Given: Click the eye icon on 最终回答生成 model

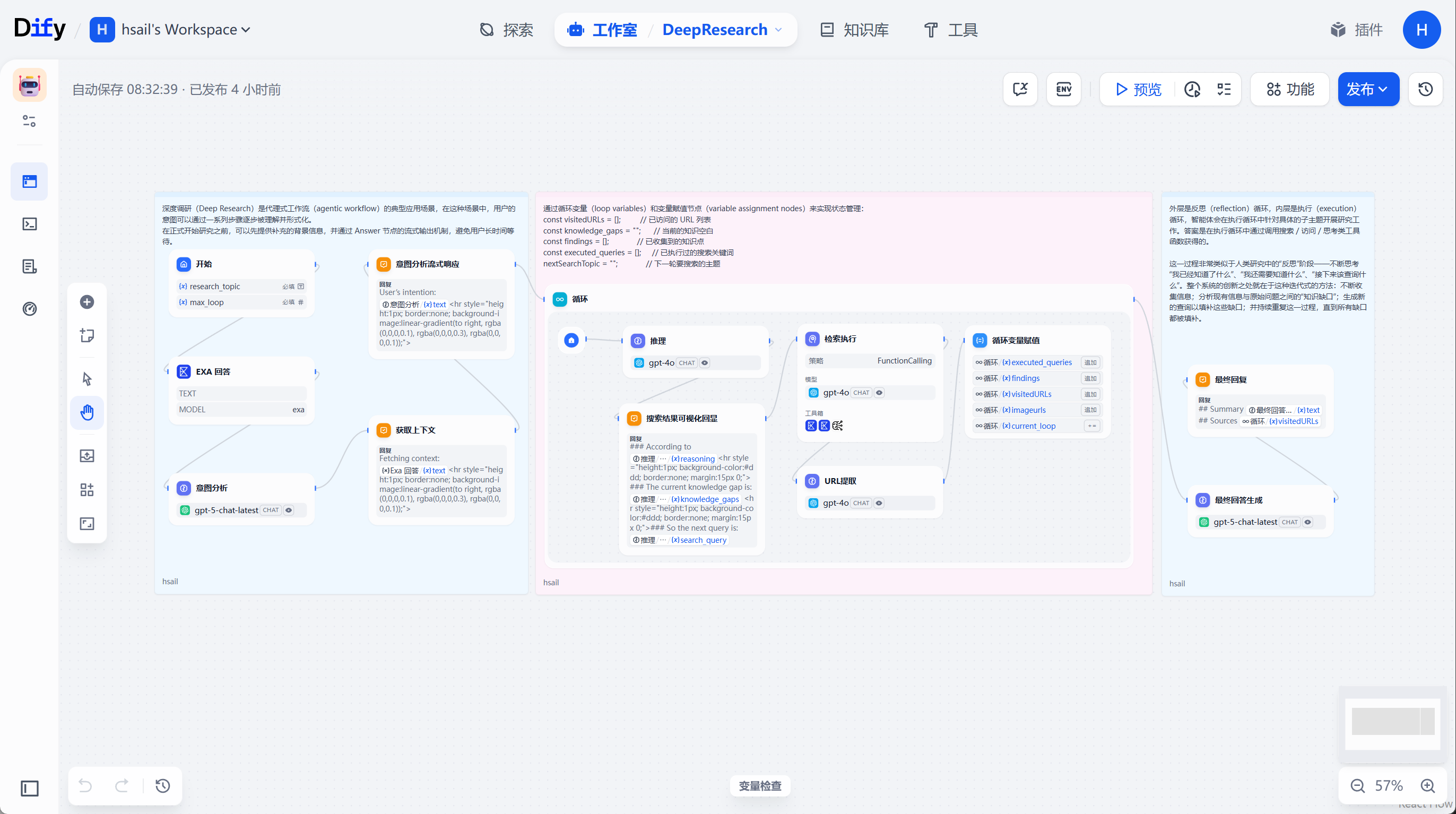Looking at the screenshot, I should (1307, 522).
